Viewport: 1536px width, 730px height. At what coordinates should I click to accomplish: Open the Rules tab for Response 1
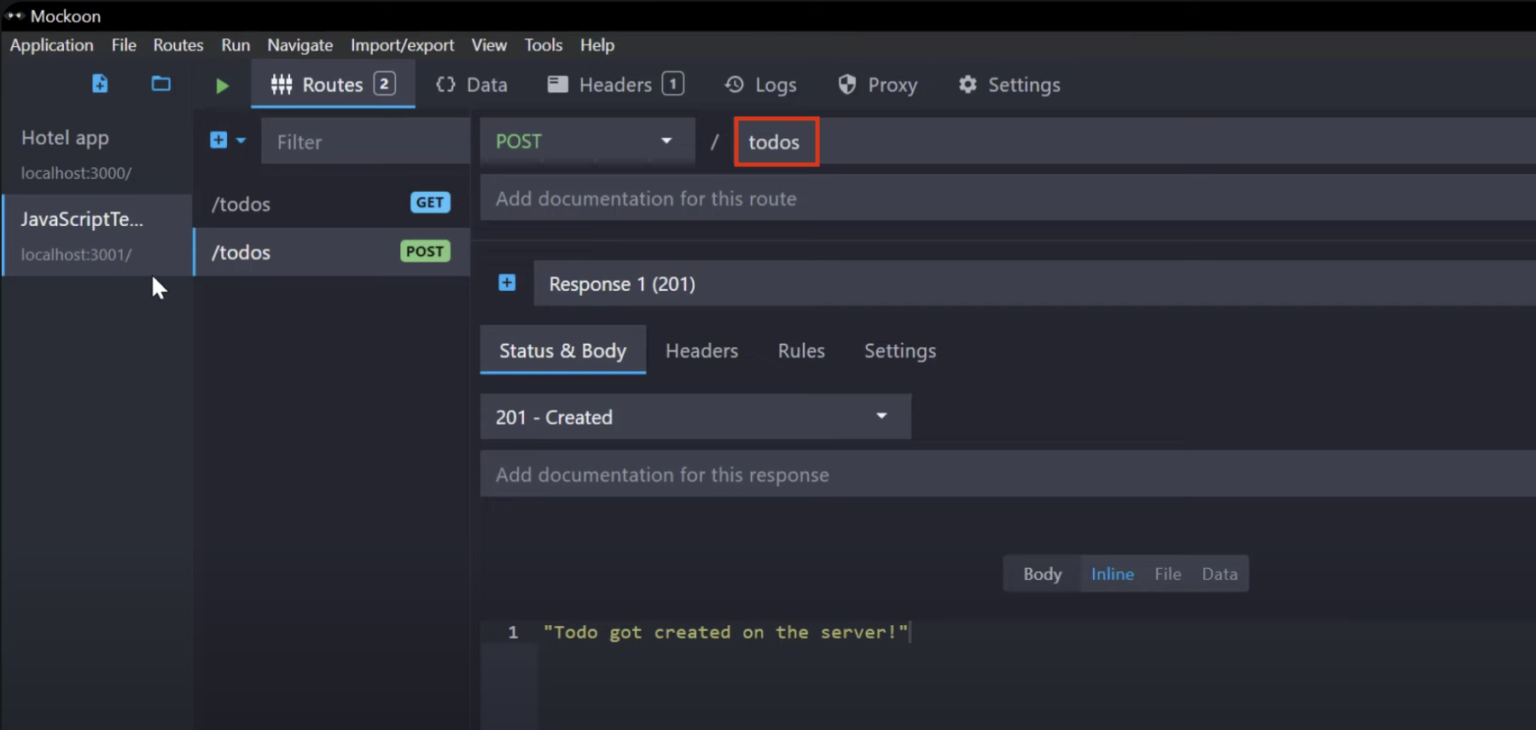tap(800, 350)
